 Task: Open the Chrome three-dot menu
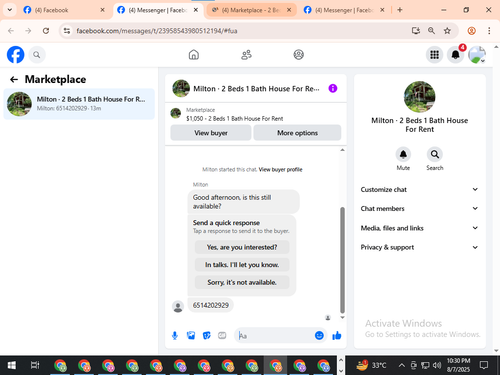click(489, 31)
